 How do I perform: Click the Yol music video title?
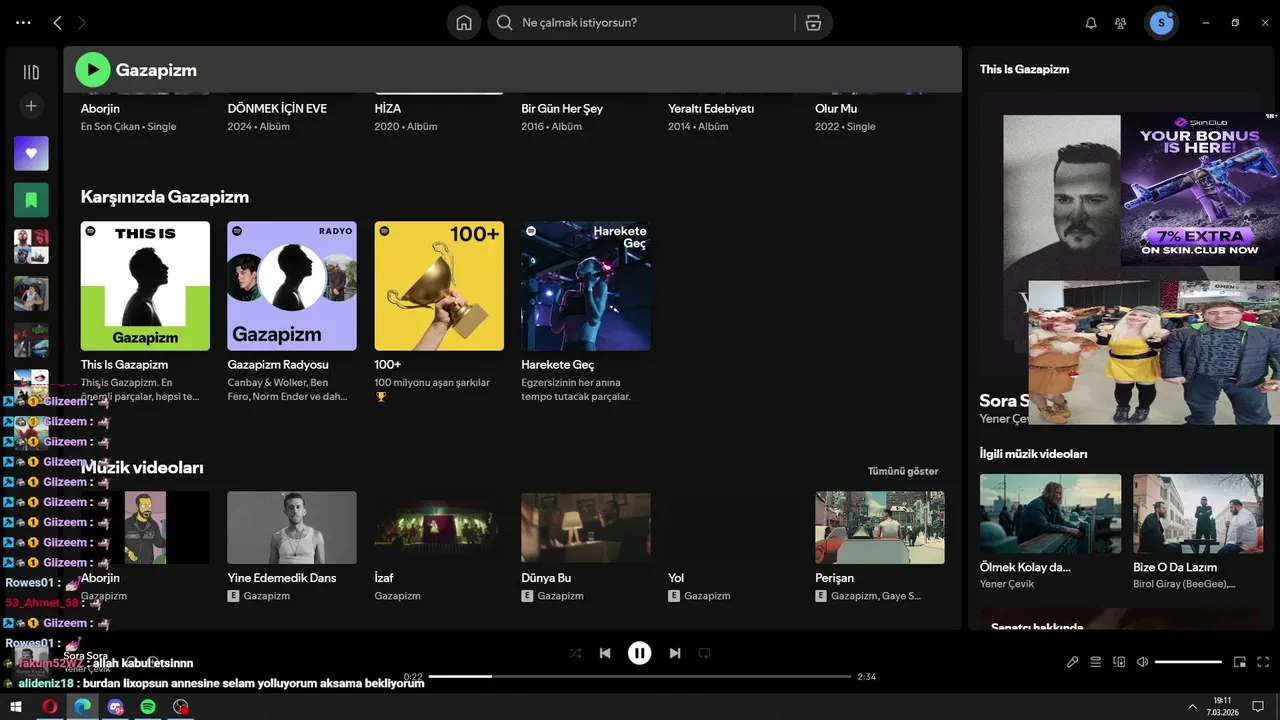676,578
